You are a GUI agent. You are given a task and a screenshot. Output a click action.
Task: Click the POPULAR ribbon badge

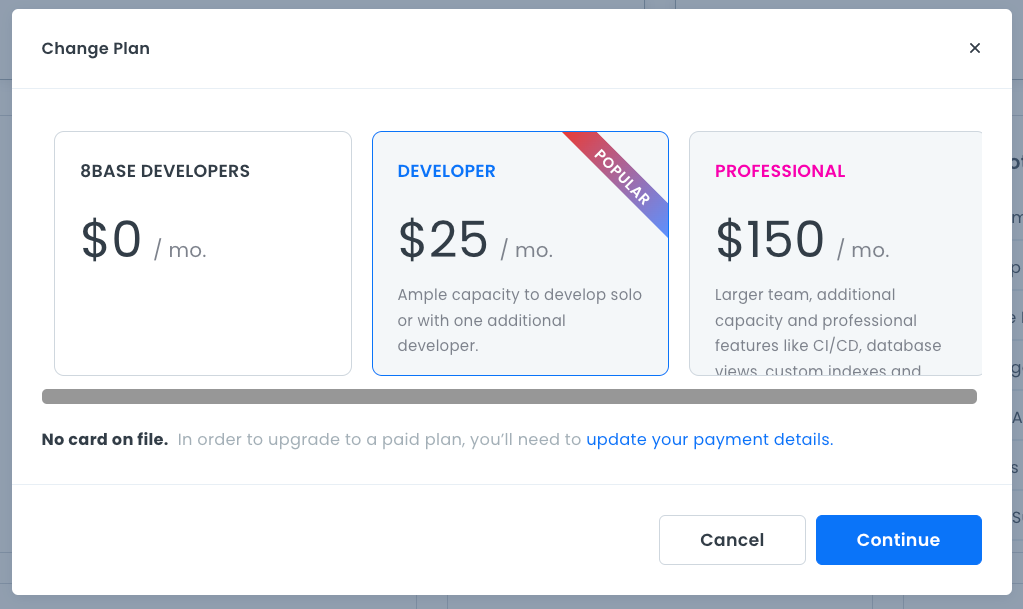click(621, 178)
